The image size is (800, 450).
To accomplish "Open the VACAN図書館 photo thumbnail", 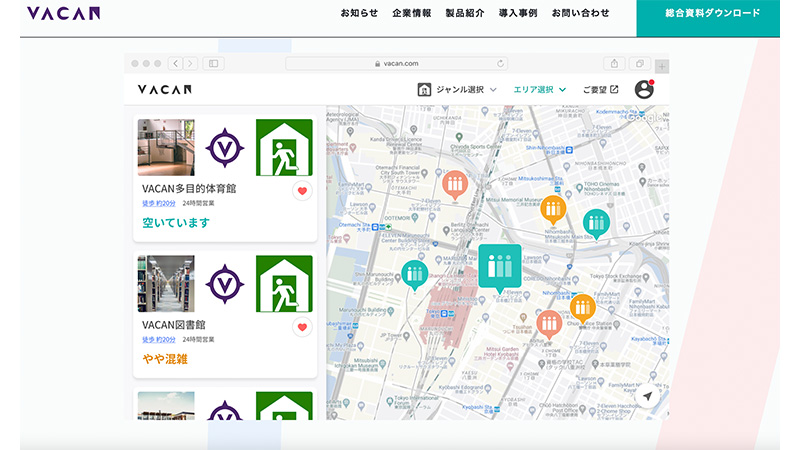I will [x=166, y=284].
